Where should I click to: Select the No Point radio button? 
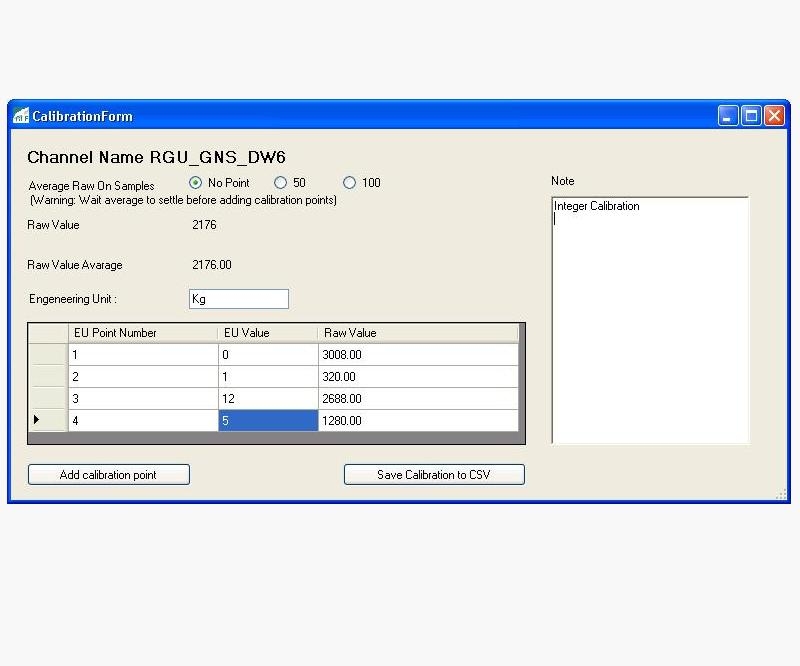pyautogui.click(x=196, y=183)
